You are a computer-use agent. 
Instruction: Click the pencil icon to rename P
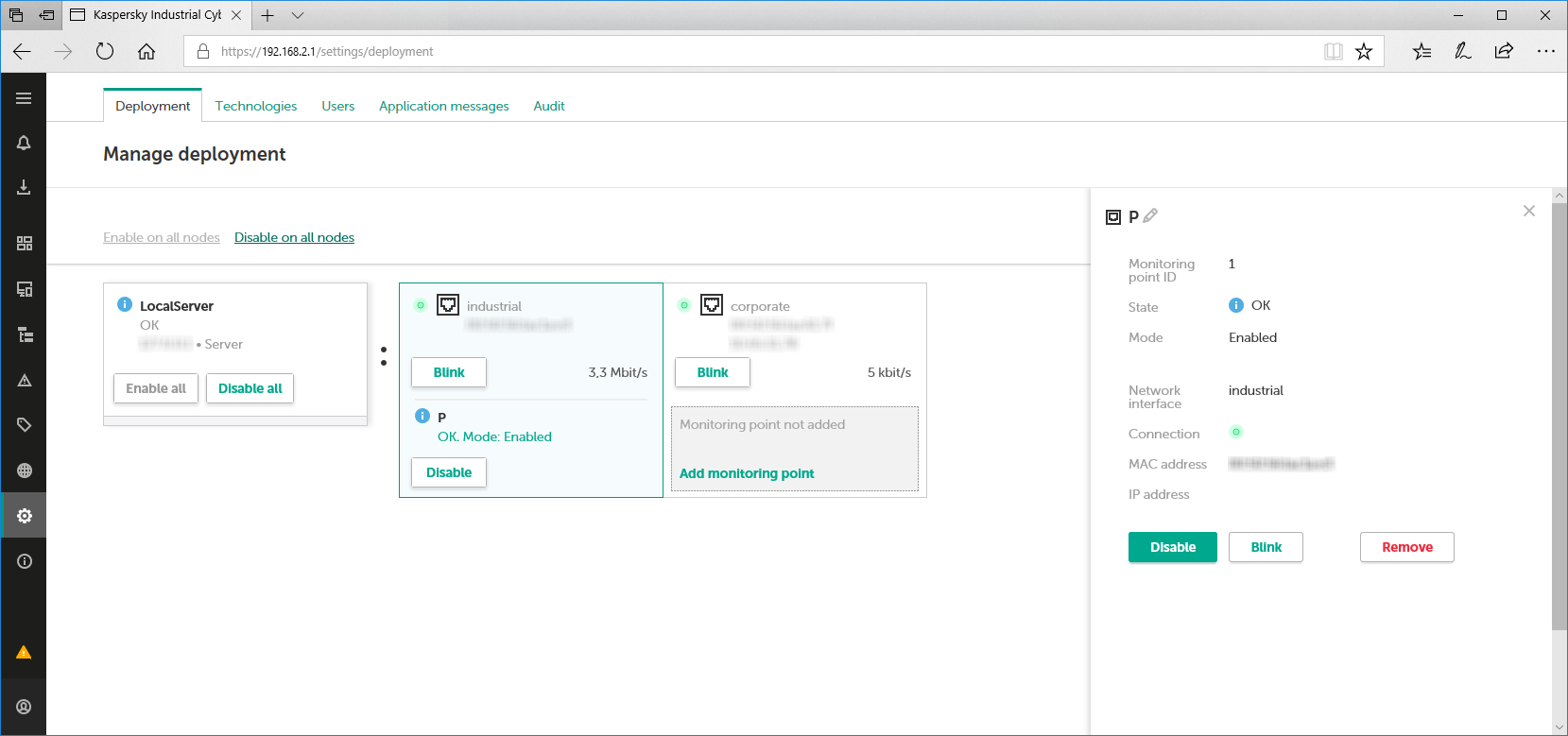pos(1150,215)
